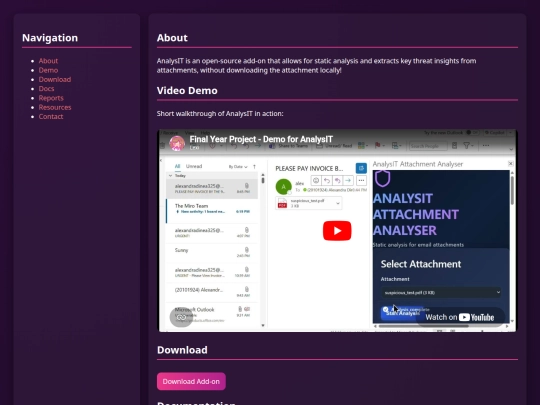The image size is (540, 405).
Task: Click the 'About' section heading in main content
Action: 172,38
